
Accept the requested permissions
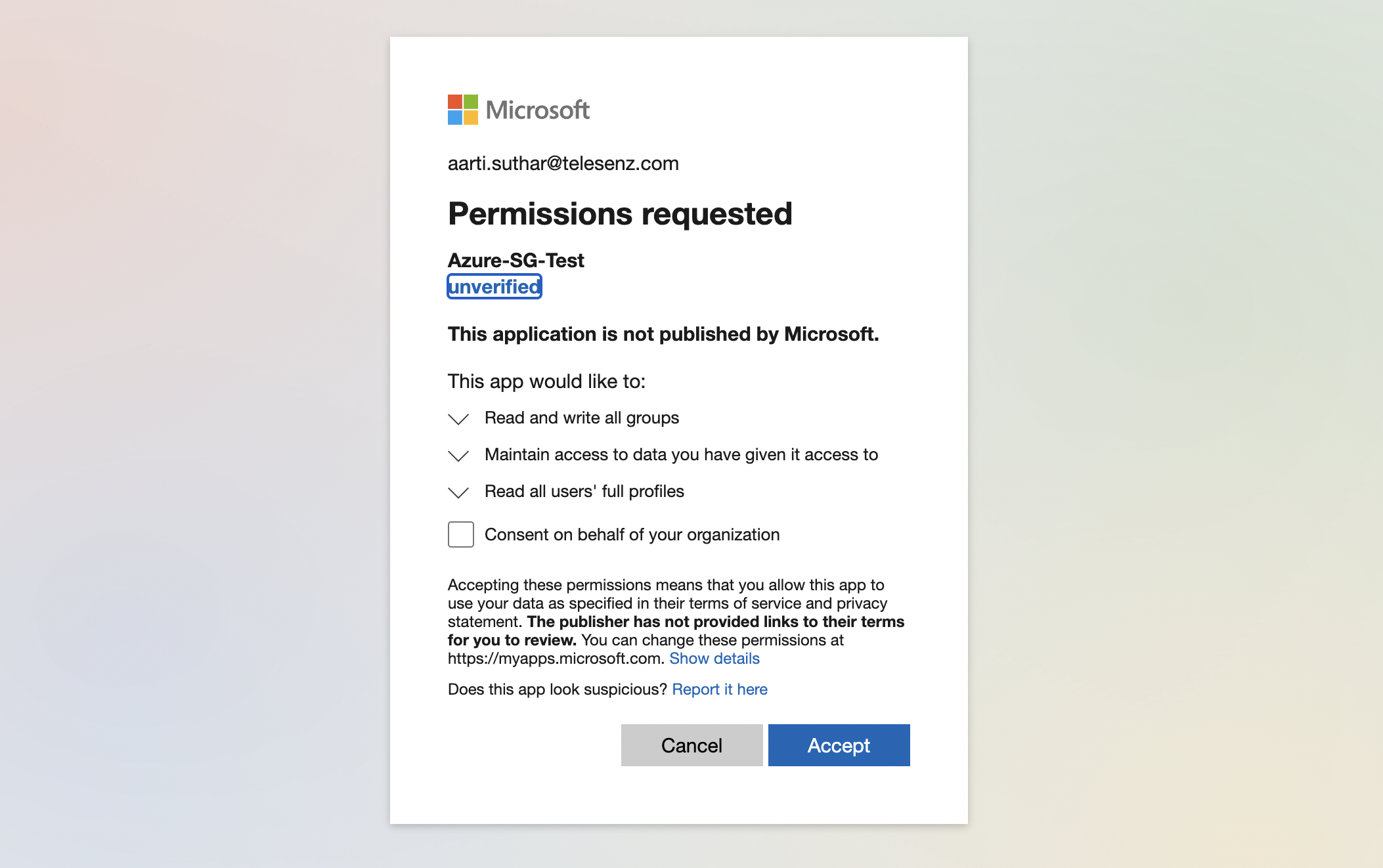point(839,745)
